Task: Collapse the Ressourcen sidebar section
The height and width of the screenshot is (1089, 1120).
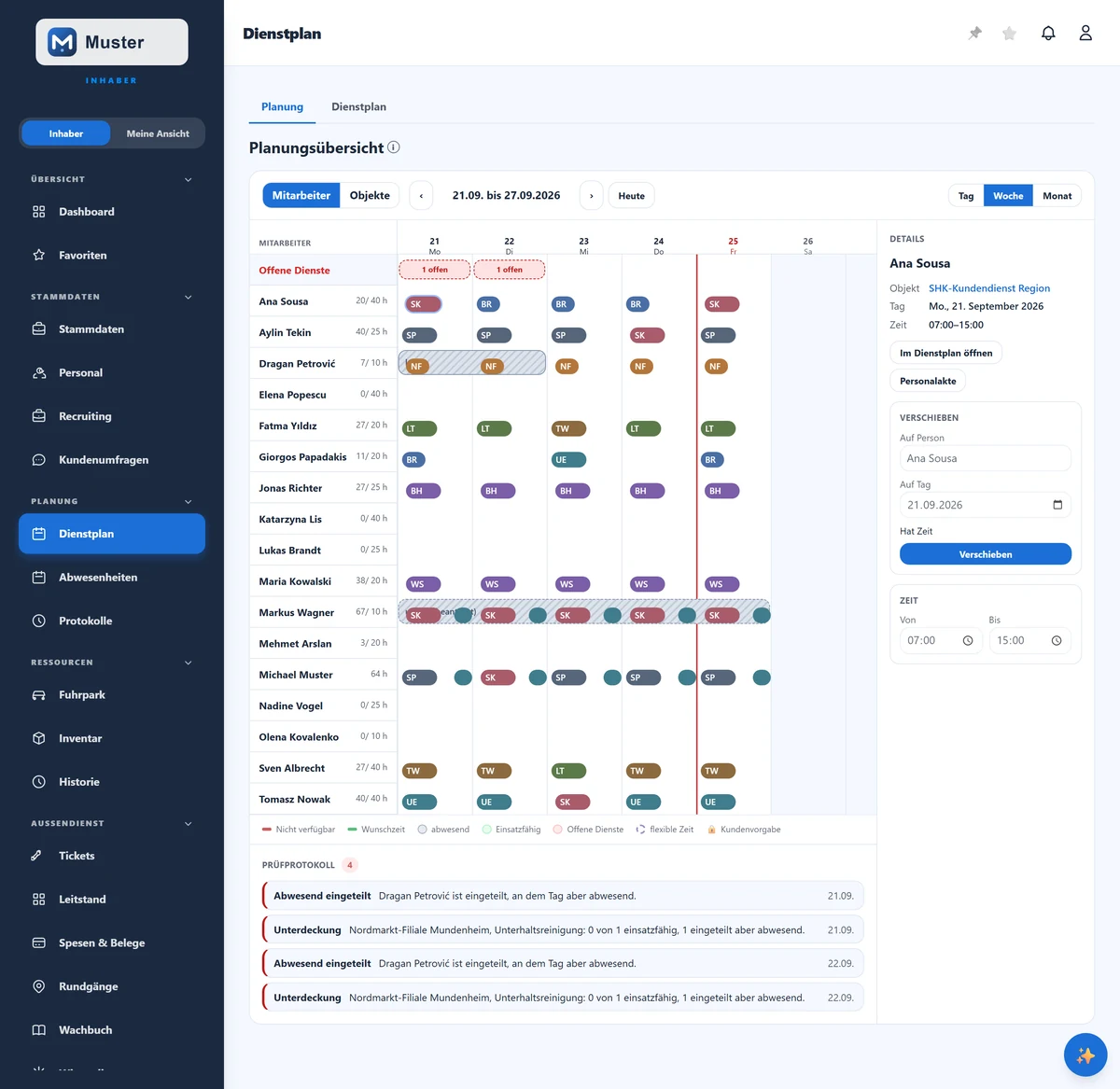Action: click(x=189, y=663)
